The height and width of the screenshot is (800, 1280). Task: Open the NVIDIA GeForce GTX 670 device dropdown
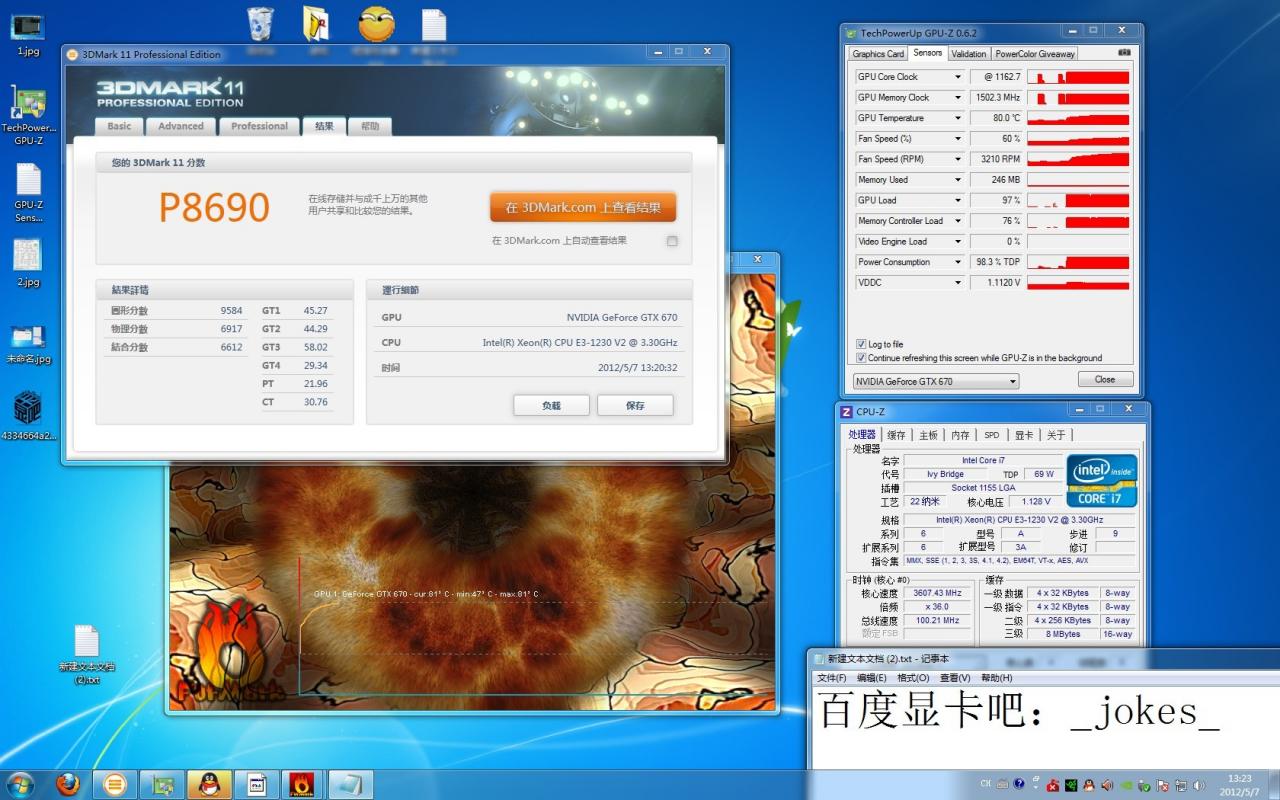click(936, 381)
